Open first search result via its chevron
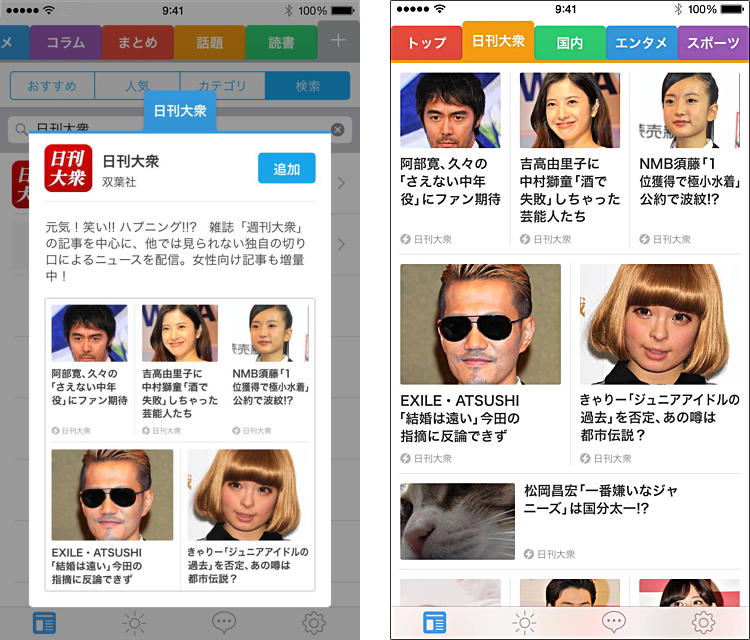 coord(342,183)
